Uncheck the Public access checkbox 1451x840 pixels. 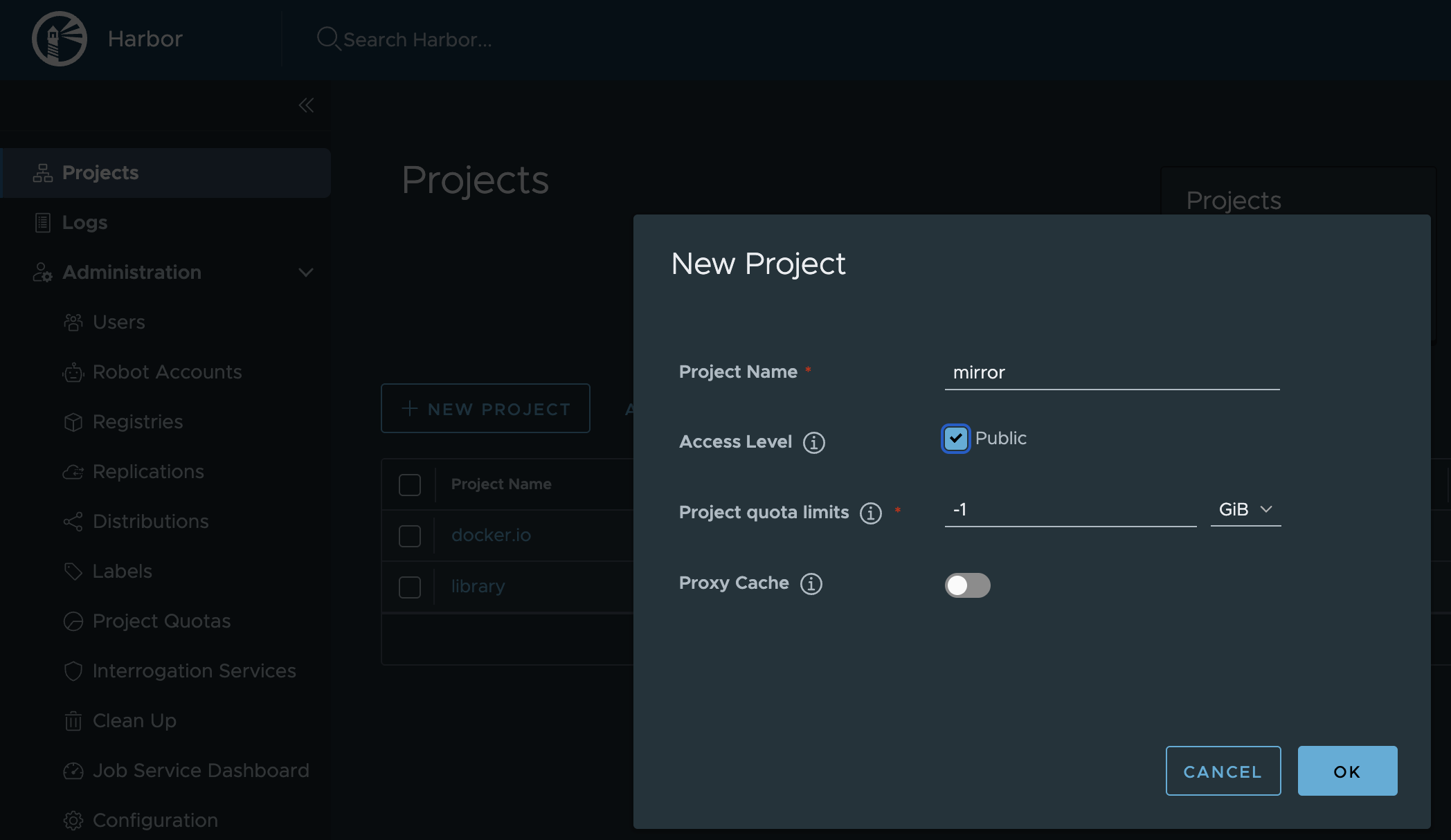point(956,438)
